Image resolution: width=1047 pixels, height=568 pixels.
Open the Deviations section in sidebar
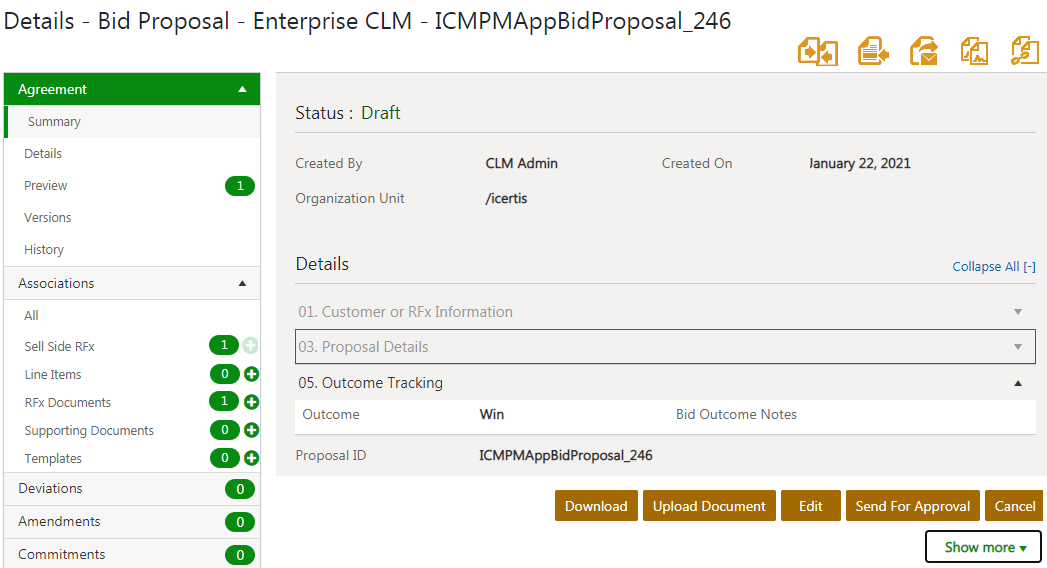point(50,488)
